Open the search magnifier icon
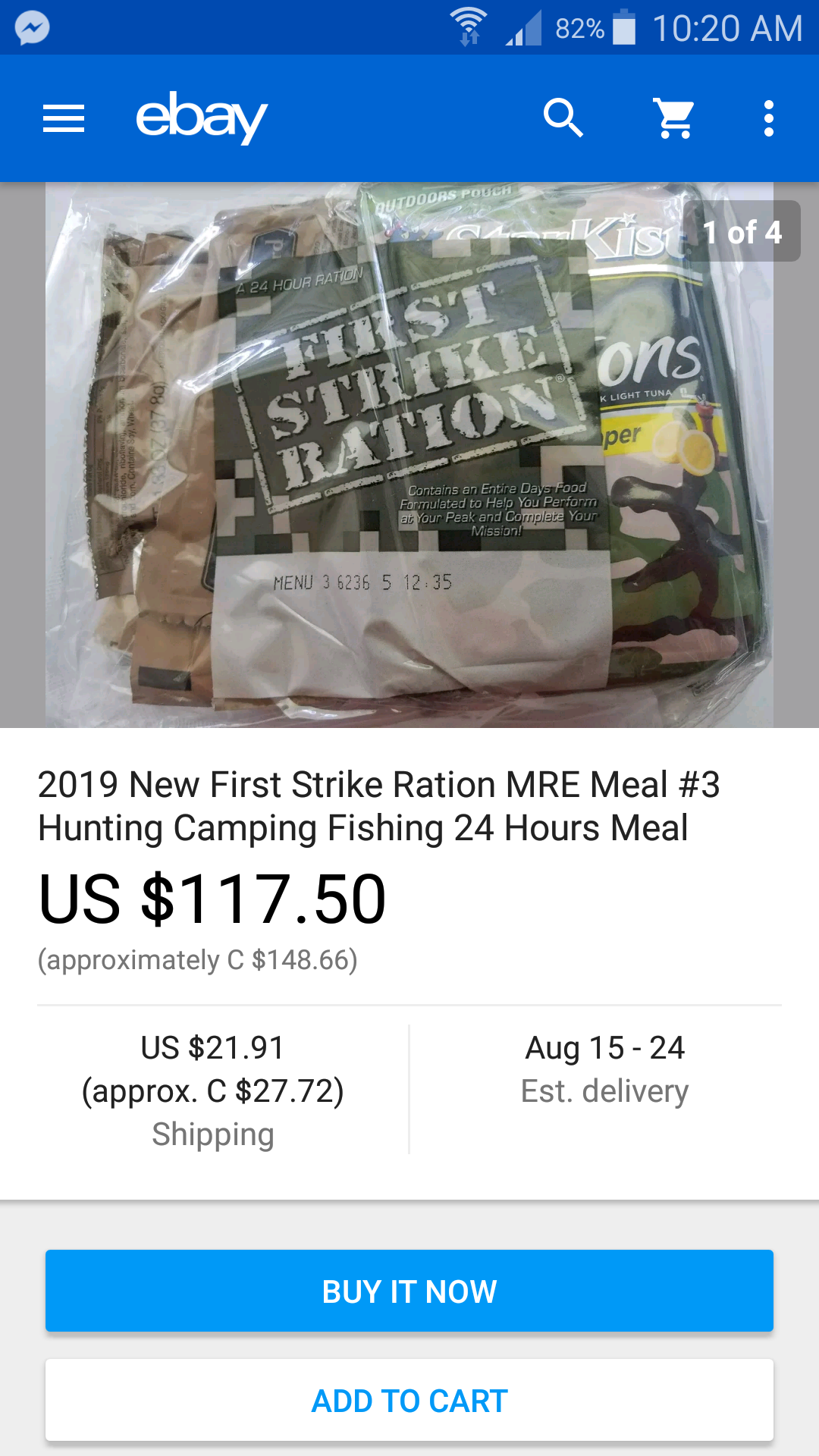 pyautogui.click(x=563, y=118)
